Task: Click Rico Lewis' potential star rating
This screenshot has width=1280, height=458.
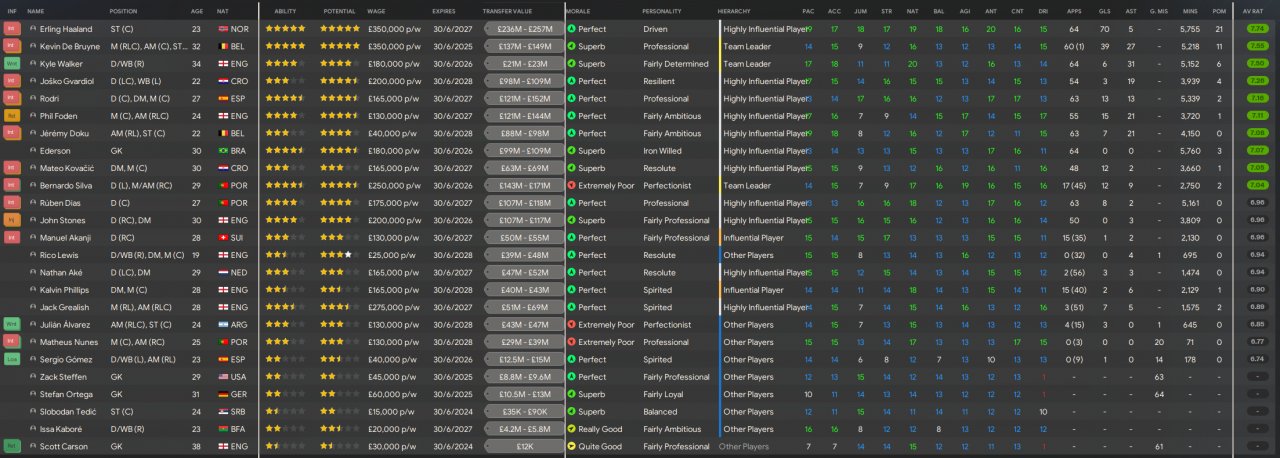Action: tap(339, 255)
